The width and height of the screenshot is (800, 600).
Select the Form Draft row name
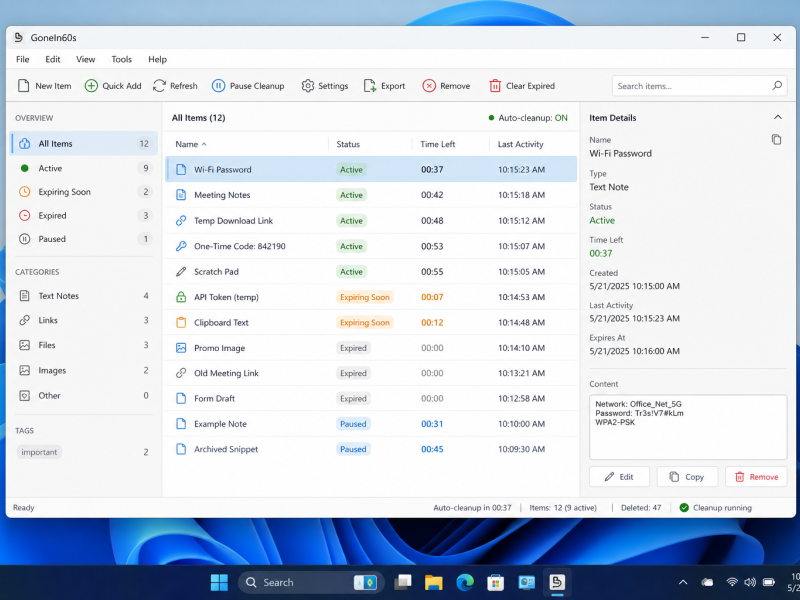(x=214, y=398)
